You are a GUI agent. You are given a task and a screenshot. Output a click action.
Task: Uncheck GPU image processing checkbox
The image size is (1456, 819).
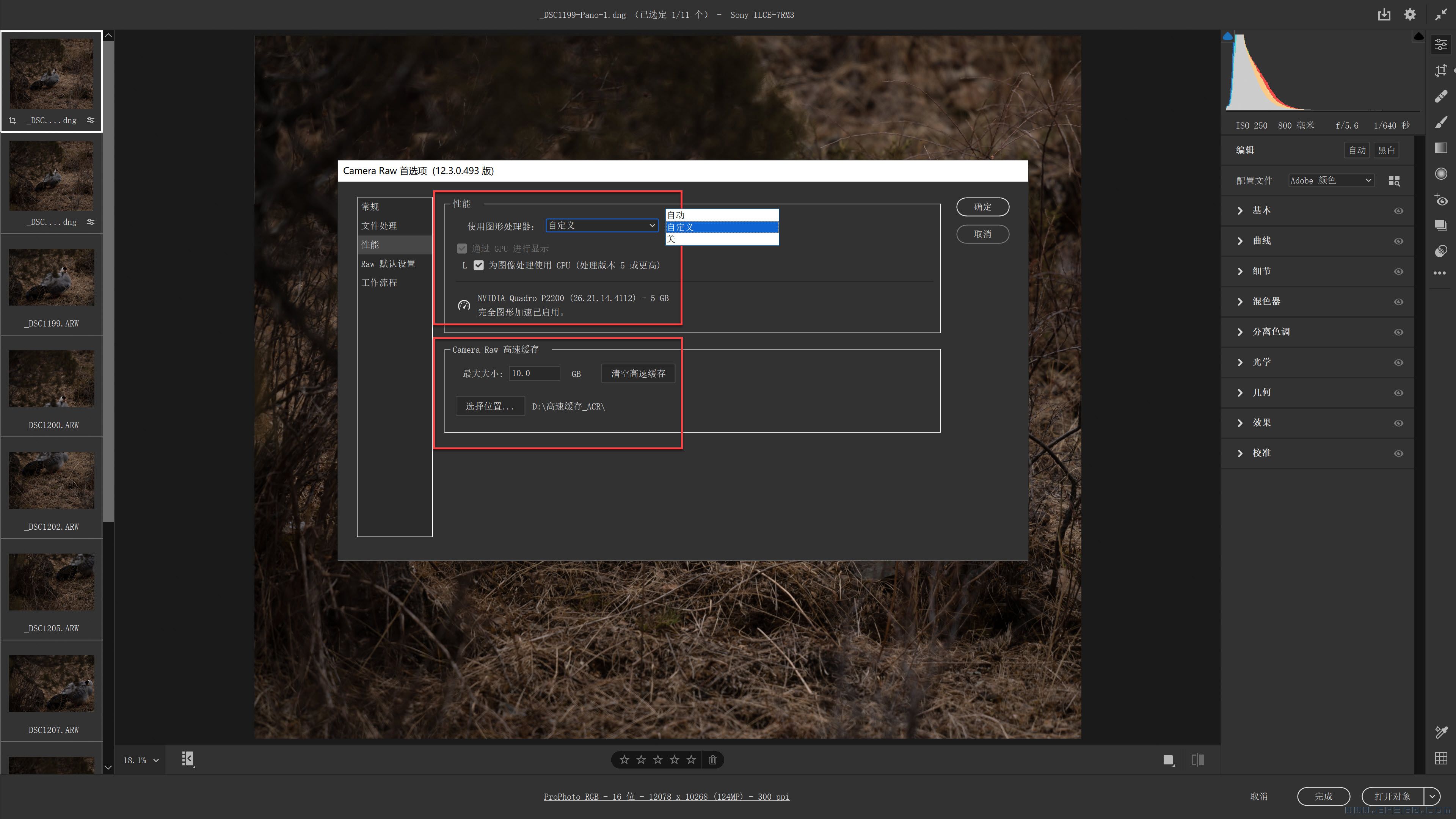479,265
